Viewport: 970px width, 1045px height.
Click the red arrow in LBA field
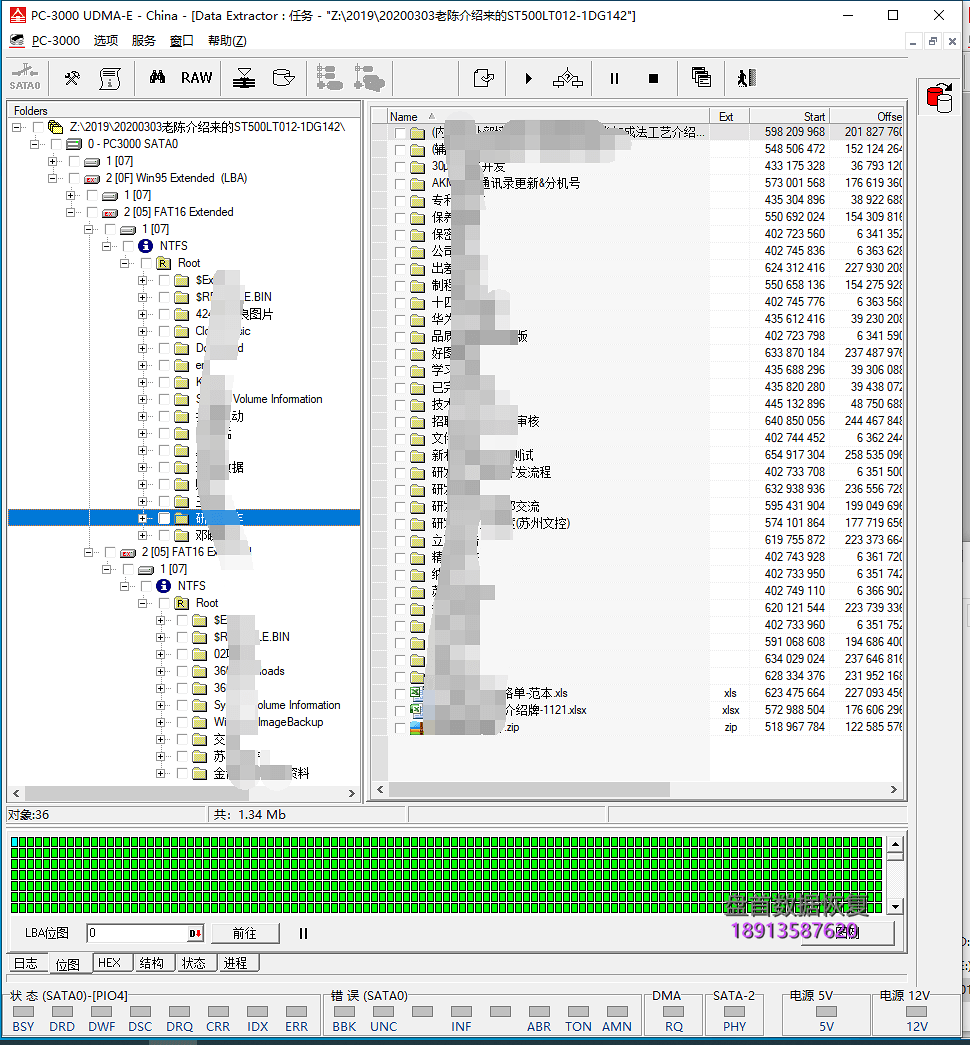tap(195, 933)
